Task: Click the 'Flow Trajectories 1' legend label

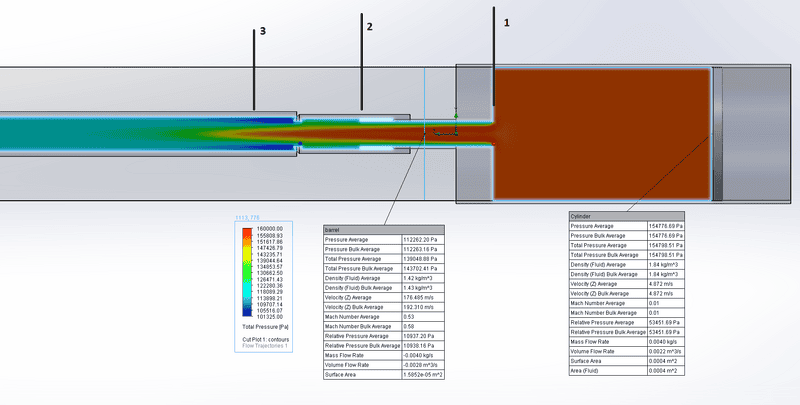Action: (x=263, y=348)
